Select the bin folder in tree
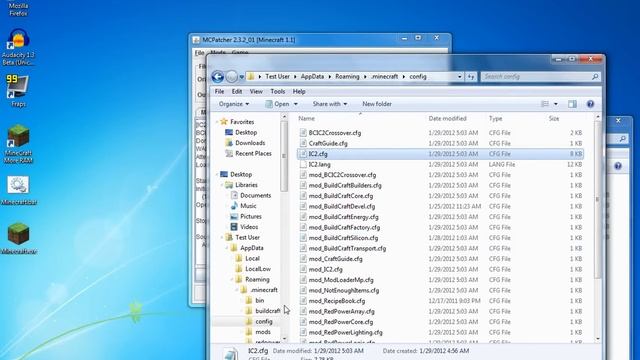 tap(260, 300)
